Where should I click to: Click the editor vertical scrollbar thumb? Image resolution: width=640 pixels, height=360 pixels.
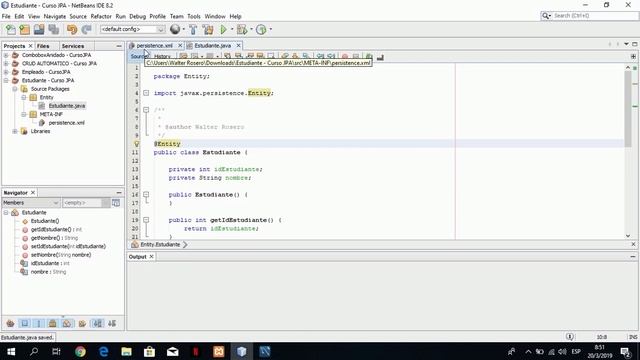click(629, 109)
